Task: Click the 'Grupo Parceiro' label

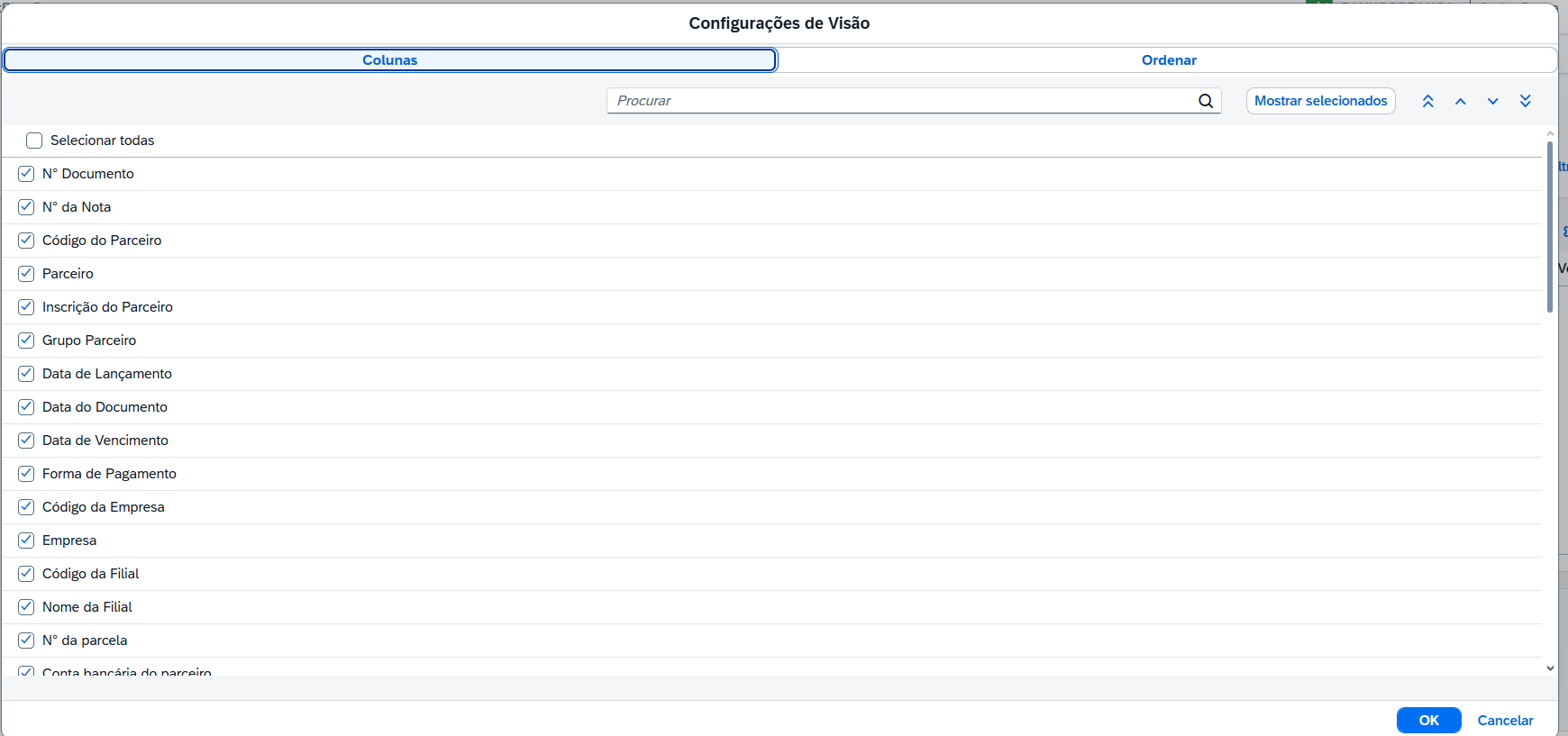Action: click(89, 341)
